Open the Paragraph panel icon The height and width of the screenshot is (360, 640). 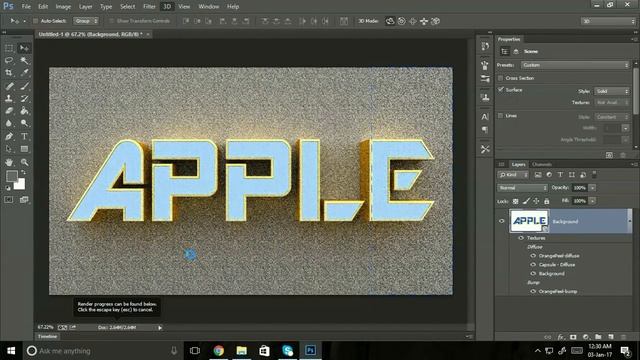coord(485,130)
